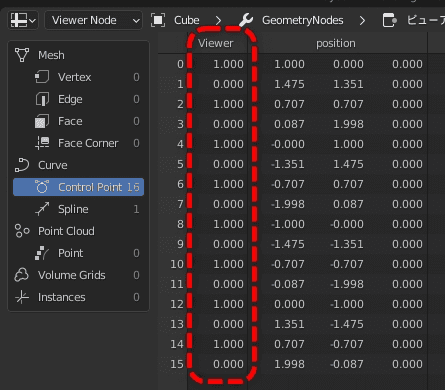
Task: Click position value -1.998 in row 7
Action: click(288, 204)
